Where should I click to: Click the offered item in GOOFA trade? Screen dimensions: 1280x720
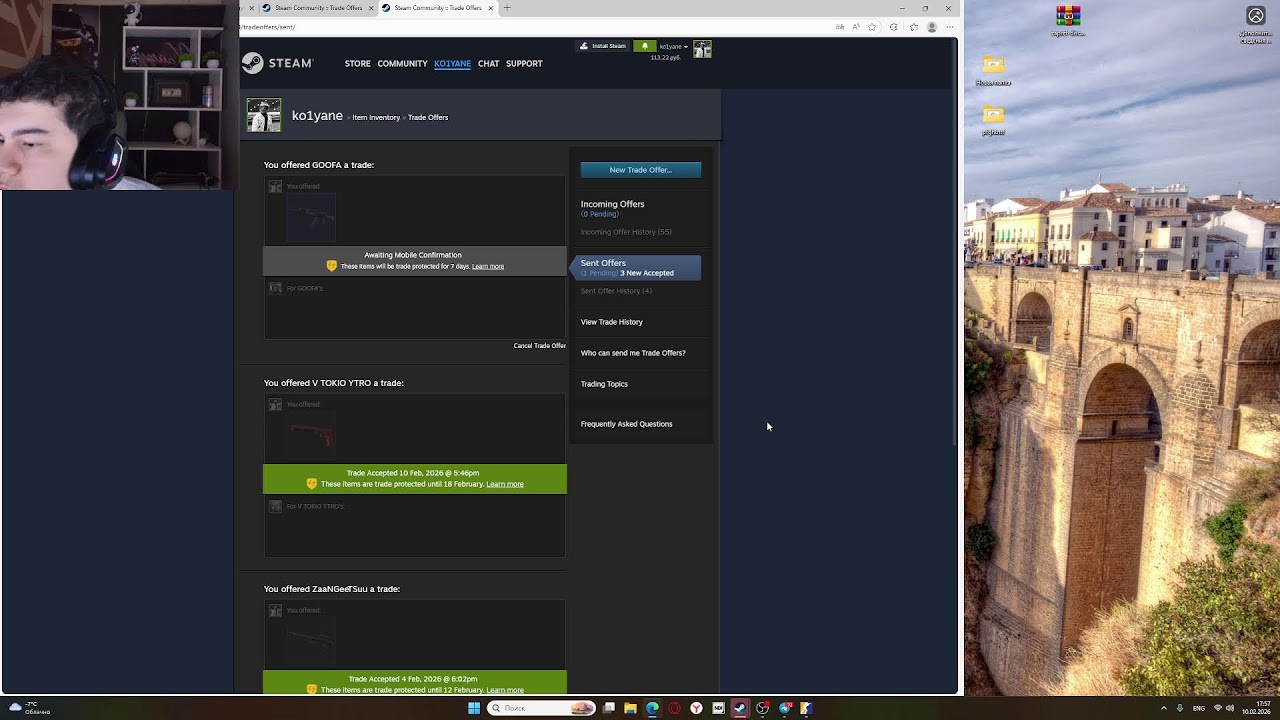point(311,218)
